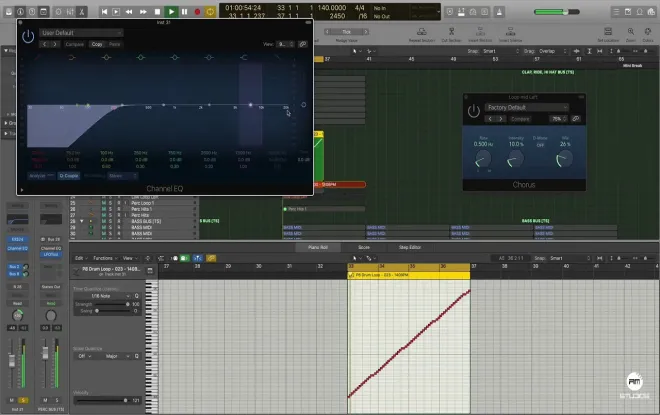Image resolution: width=660 pixels, height=415 pixels.
Task: Open the Library panel icon
Action: click(8, 12)
